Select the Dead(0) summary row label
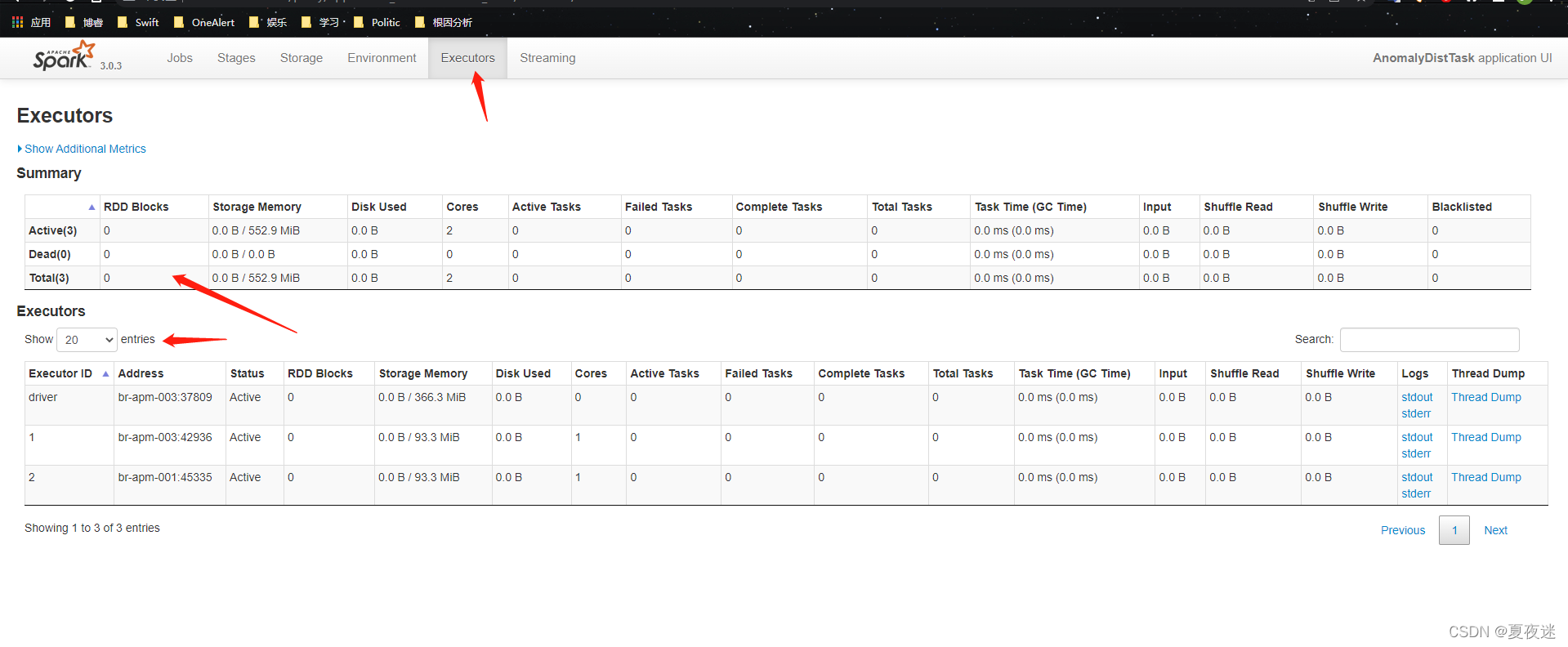The width and height of the screenshot is (1568, 647). pos(50,254)
